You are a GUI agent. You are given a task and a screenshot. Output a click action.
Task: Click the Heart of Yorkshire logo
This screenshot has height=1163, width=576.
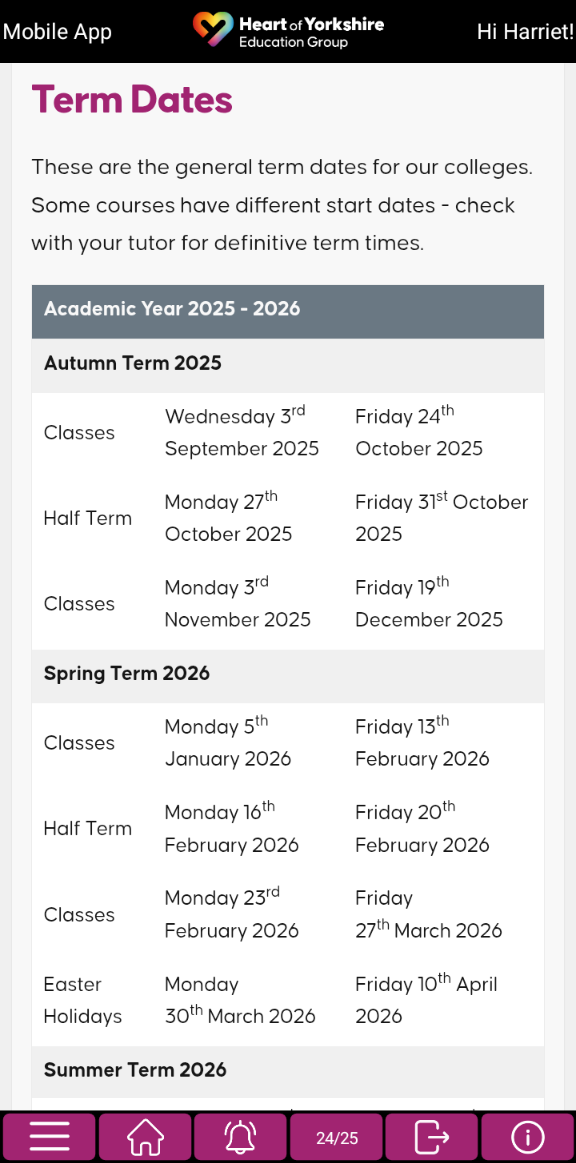pos(288,31)
